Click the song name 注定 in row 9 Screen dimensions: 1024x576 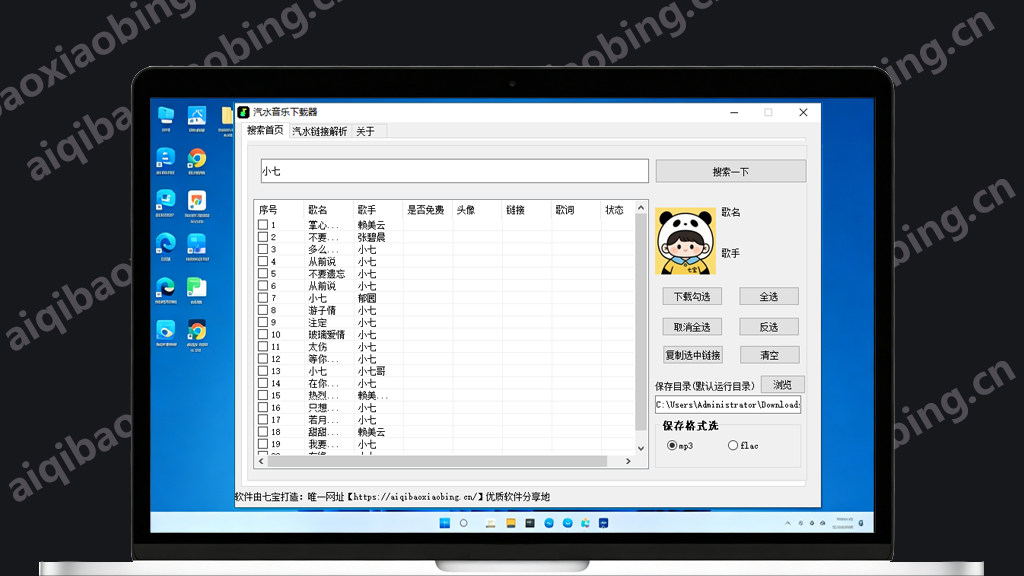(x=317, y=323)
